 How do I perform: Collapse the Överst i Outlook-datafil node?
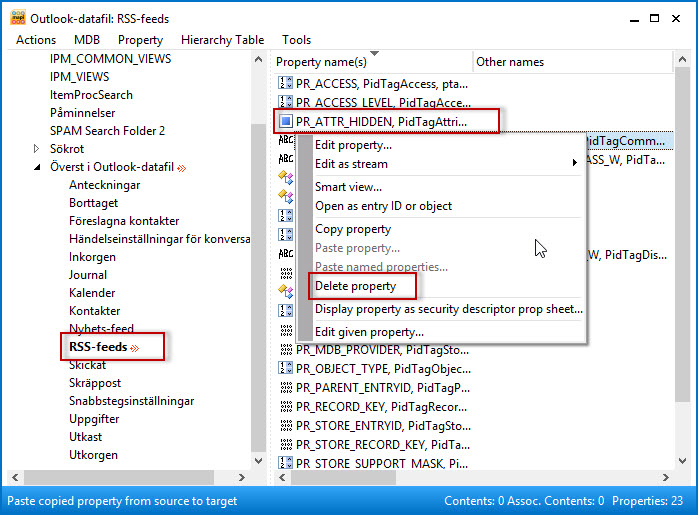click(x=37, y=167)
